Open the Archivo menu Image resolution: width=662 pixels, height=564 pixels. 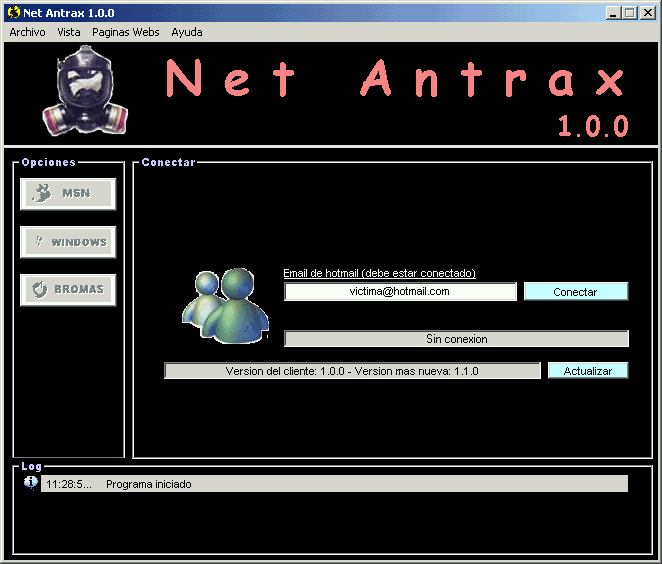(x=27, y=32)
